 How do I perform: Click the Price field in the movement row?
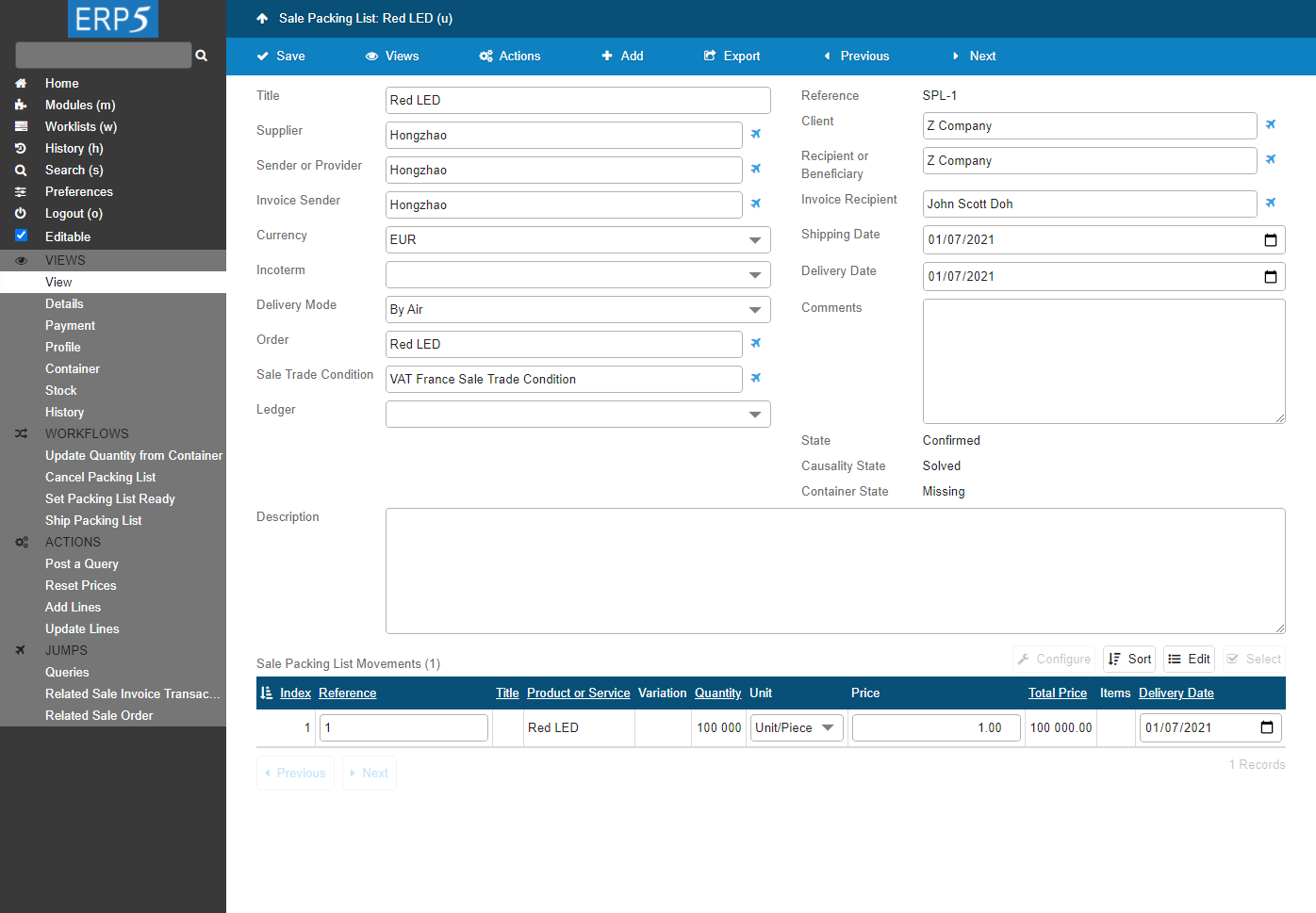[937, 727]
